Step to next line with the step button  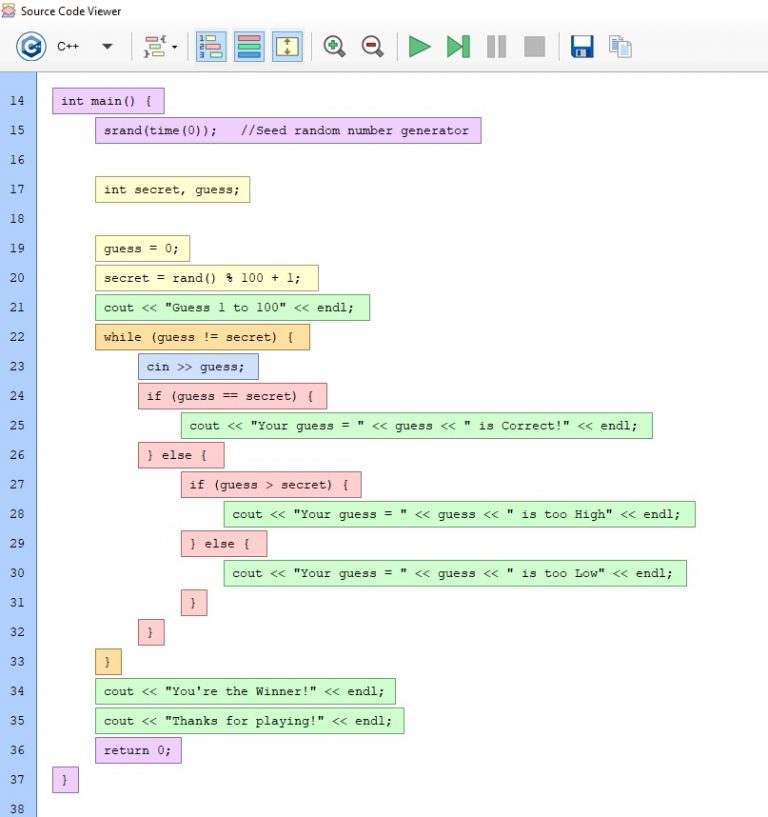(x=459, y=46)
